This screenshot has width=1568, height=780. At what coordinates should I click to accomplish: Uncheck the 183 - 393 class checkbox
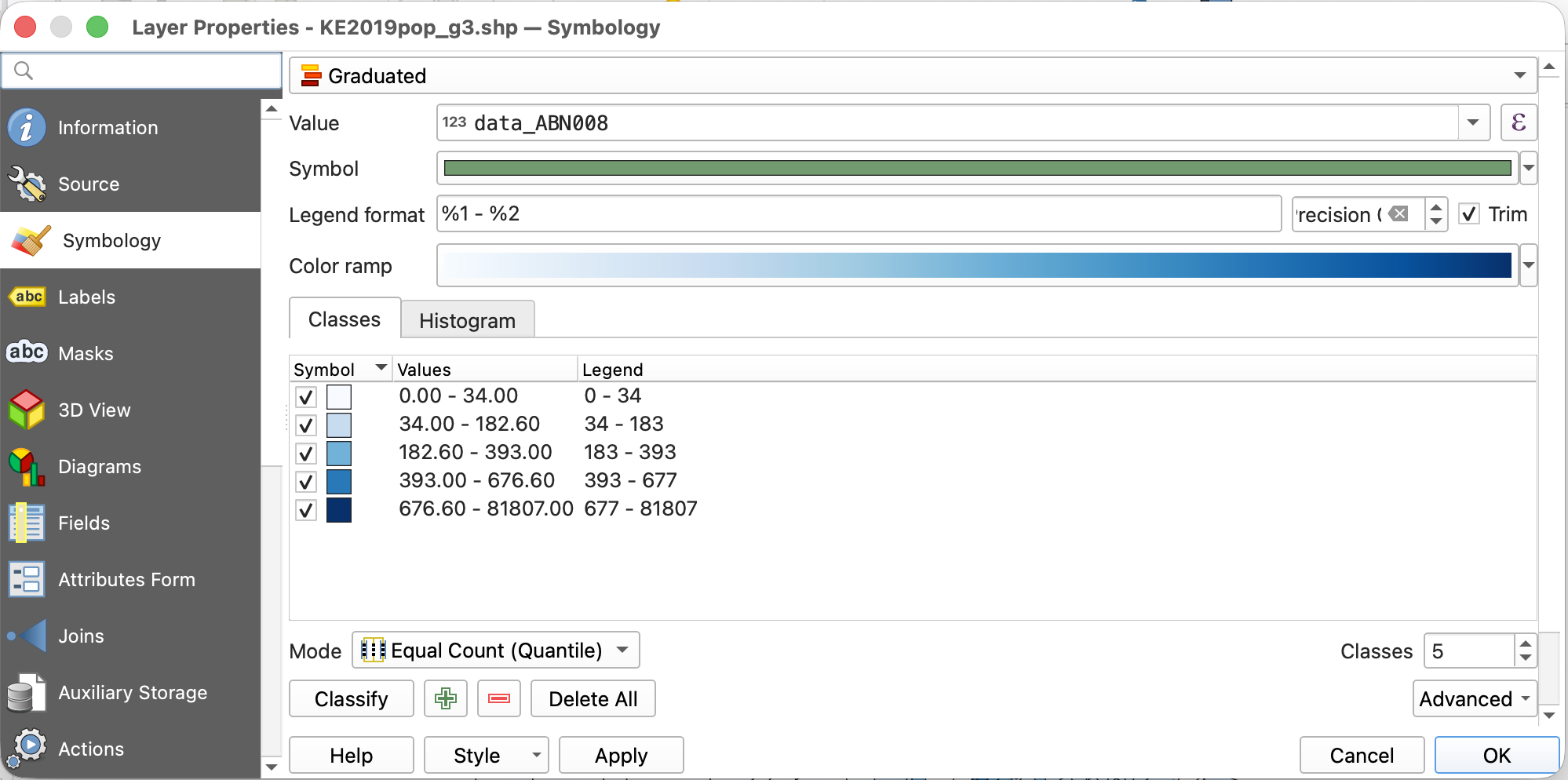coord(305,454)
